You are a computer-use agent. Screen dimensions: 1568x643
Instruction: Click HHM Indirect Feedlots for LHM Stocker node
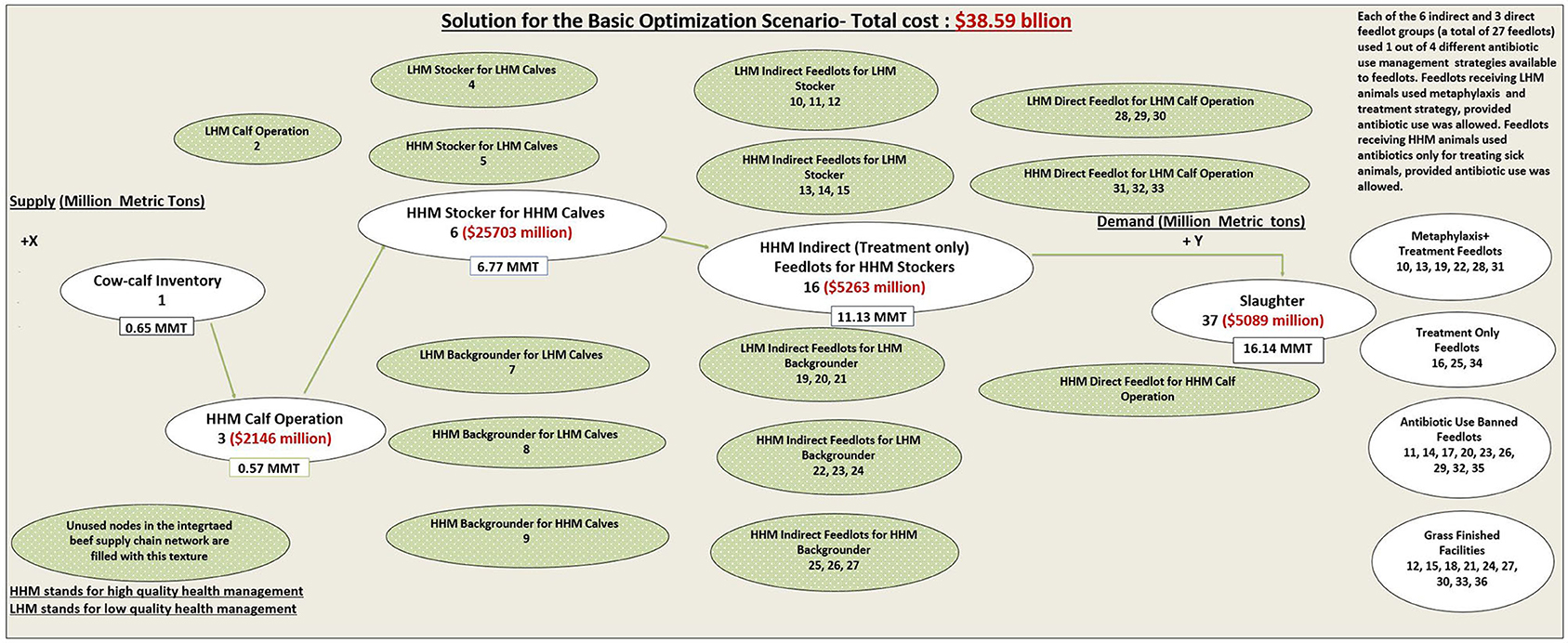pyautogui.click(x=824, y=175)
